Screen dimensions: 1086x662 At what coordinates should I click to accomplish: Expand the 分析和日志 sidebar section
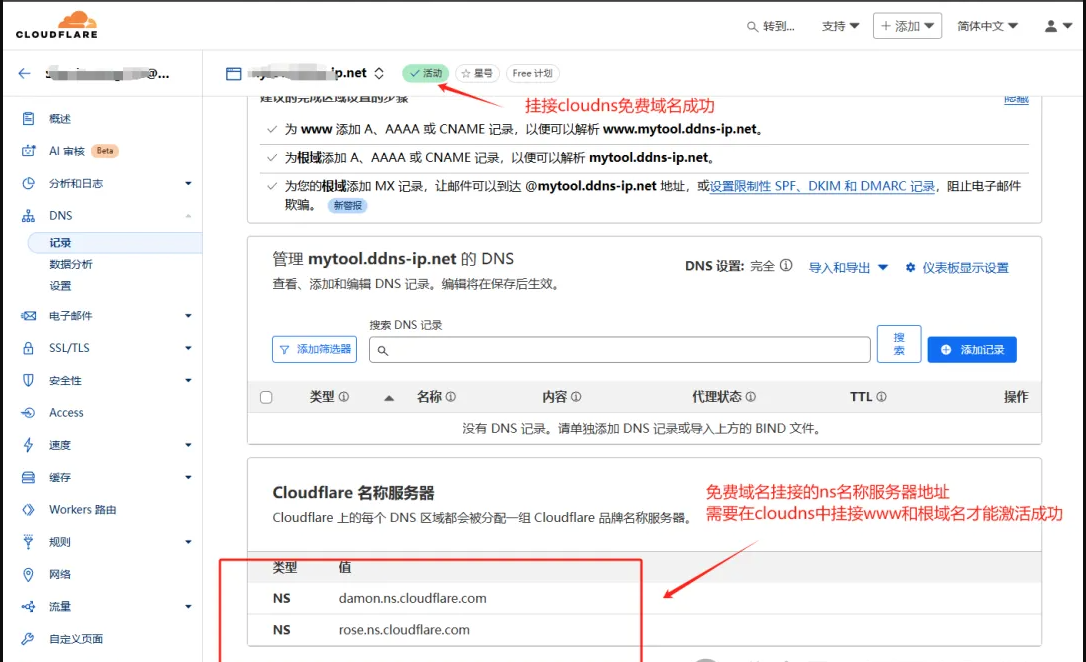188,184
